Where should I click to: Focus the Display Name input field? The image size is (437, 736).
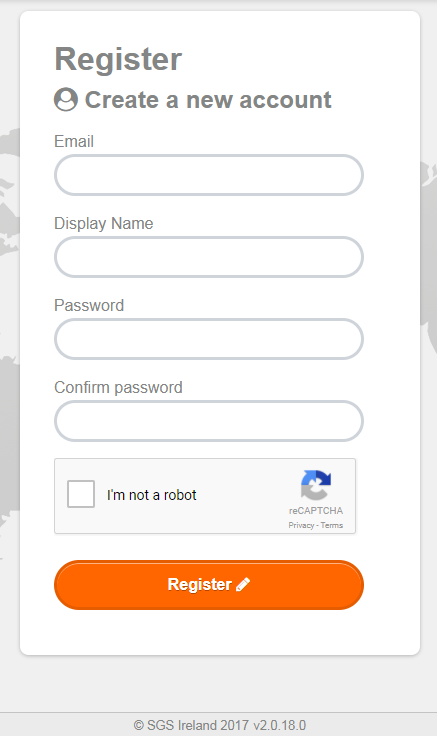209,257
